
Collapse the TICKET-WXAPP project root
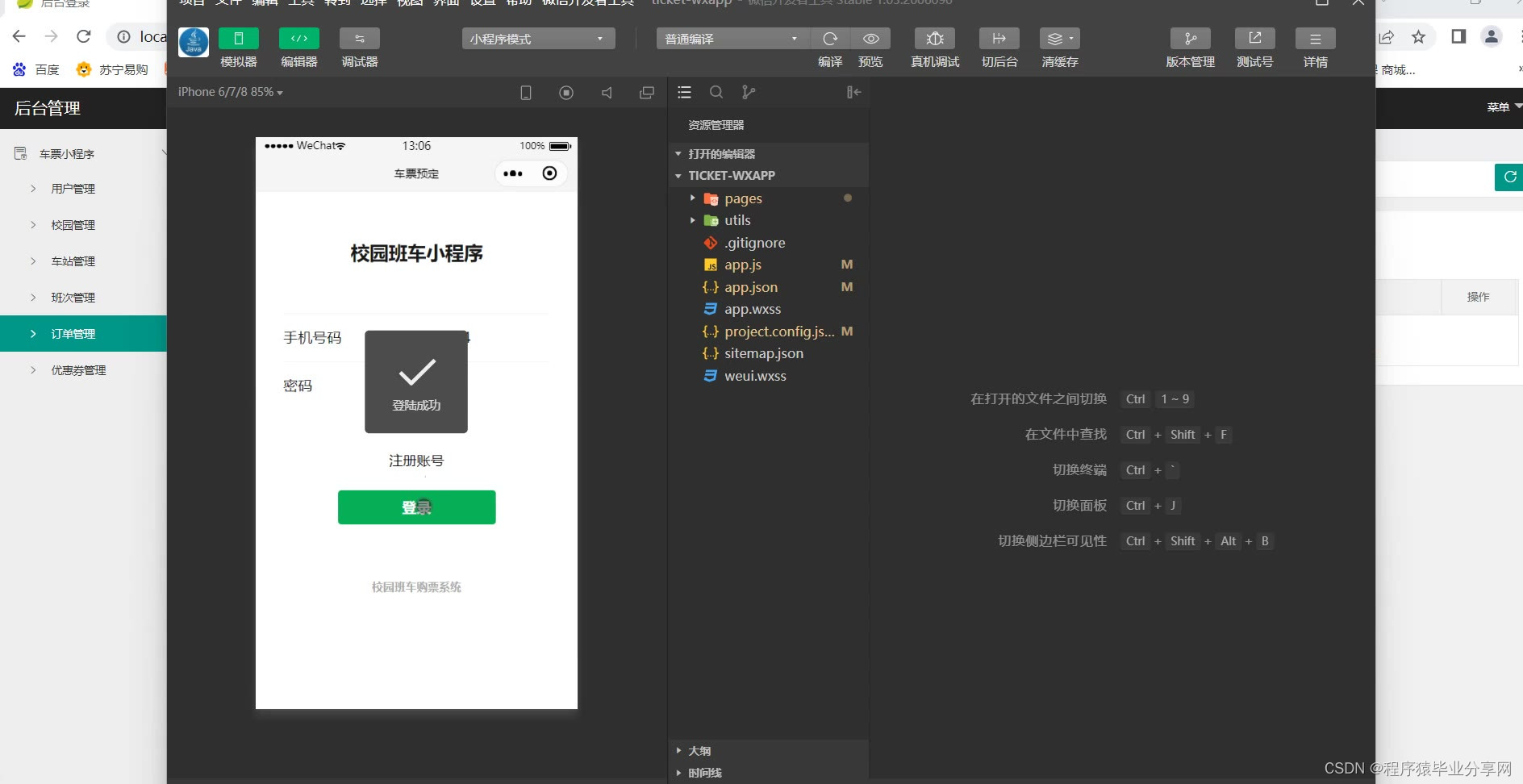769,176
